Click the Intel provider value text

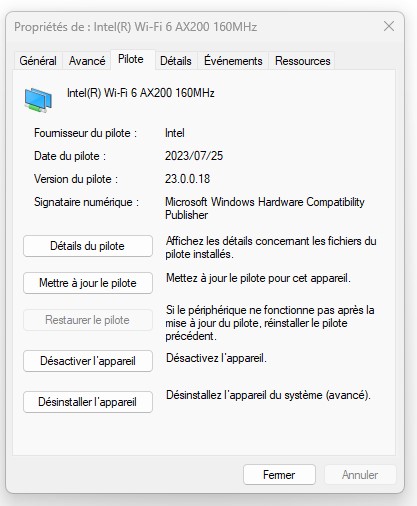pyautogui.click(x=174, y=133)
